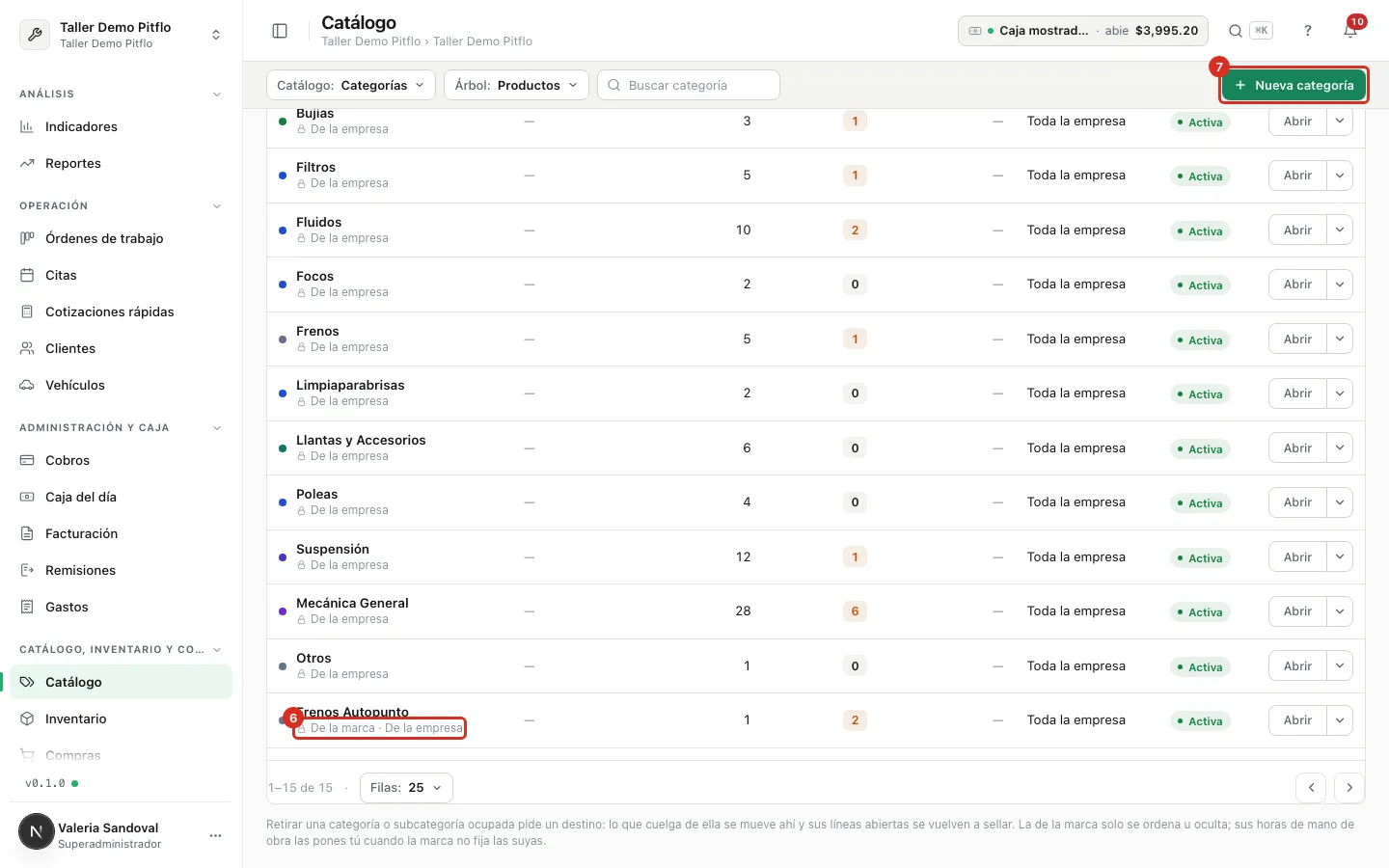Open notifications bell
This screenshot has height=868, width=1389.
point(1350,31)
